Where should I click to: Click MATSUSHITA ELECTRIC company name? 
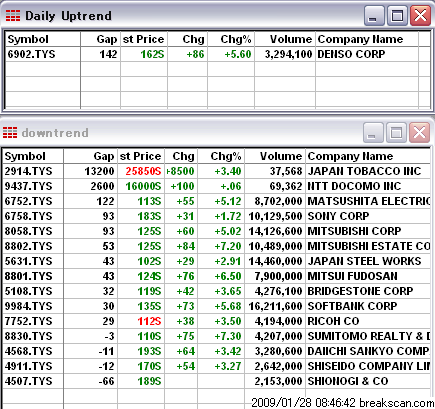click(x=369, y=201)
